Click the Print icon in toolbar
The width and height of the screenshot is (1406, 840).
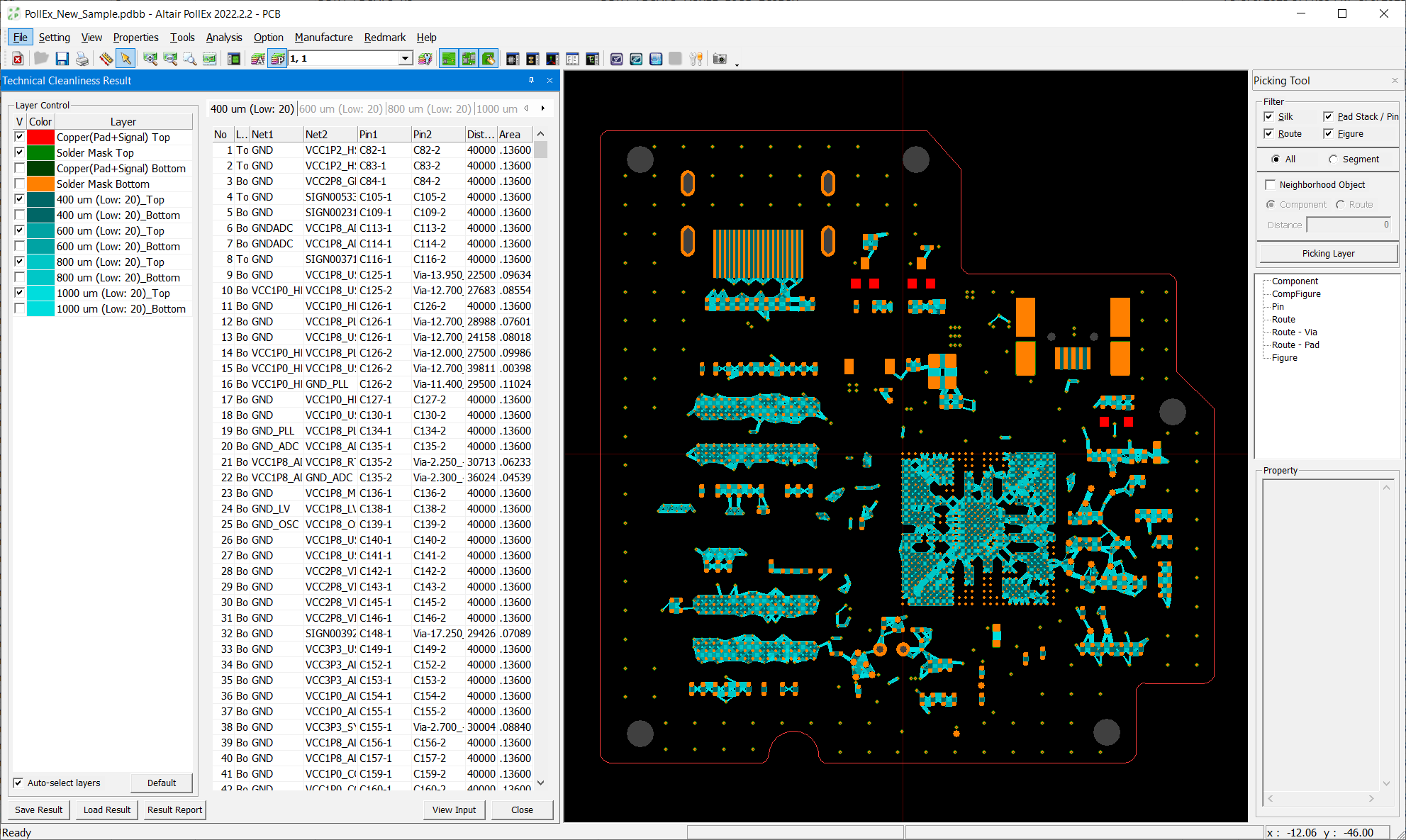[82, 59]
